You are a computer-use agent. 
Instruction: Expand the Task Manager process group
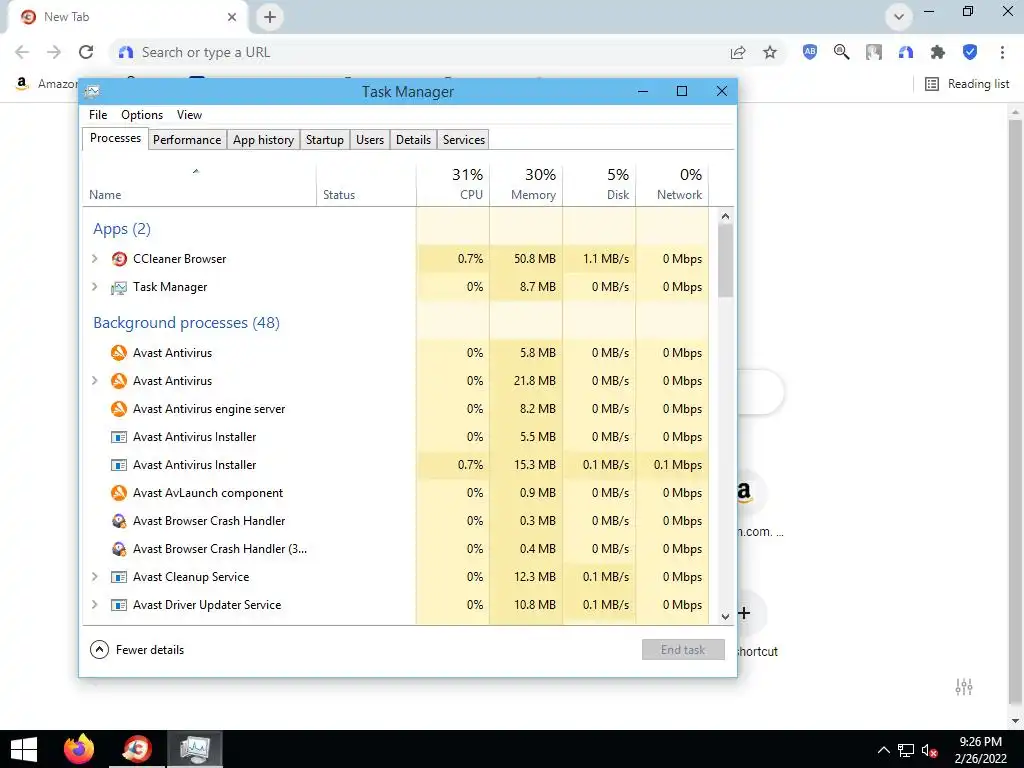pyautogui.click(x=95, y=287)
